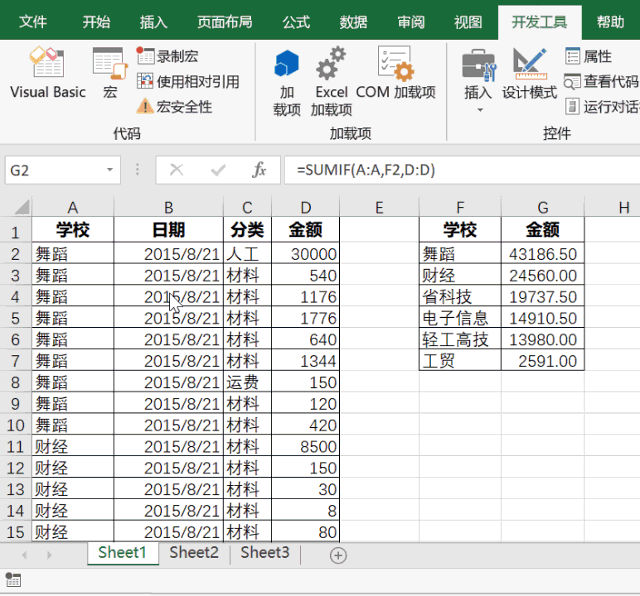This screenshot has height=596, width=640.
Task: Cancel formula entry with X button
Action: (176, 170)
